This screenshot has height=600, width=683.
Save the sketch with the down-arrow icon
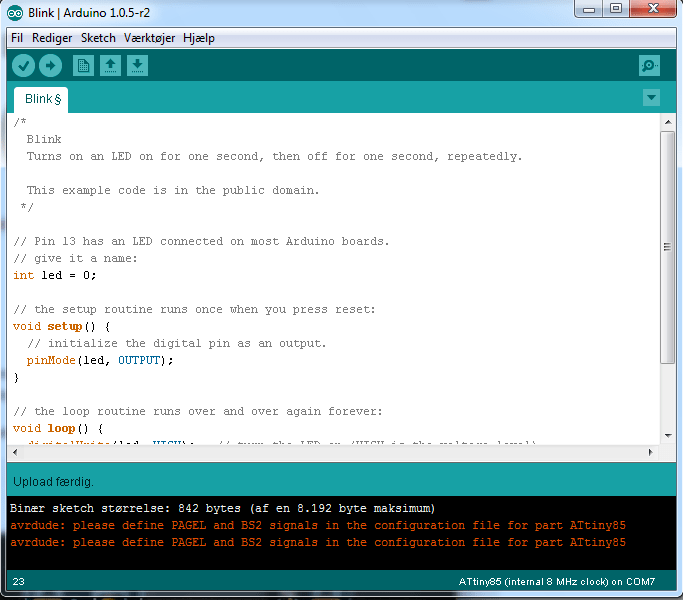[x=137, y=66]
